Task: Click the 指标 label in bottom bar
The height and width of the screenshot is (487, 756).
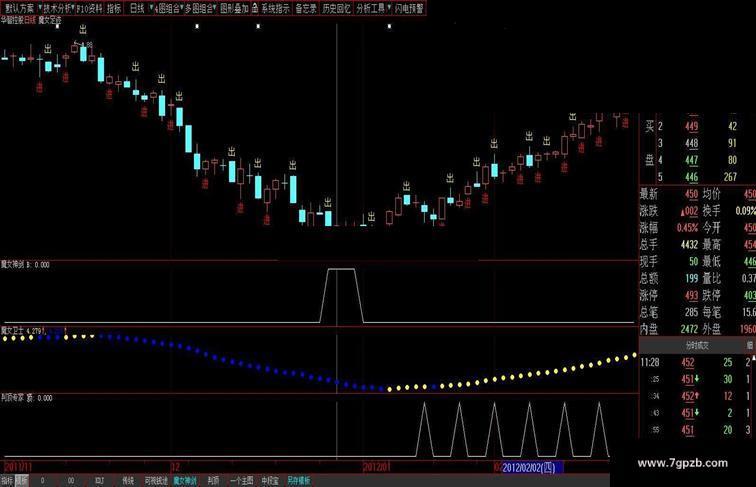Action: pyautogui.click(x=7, y=481)
